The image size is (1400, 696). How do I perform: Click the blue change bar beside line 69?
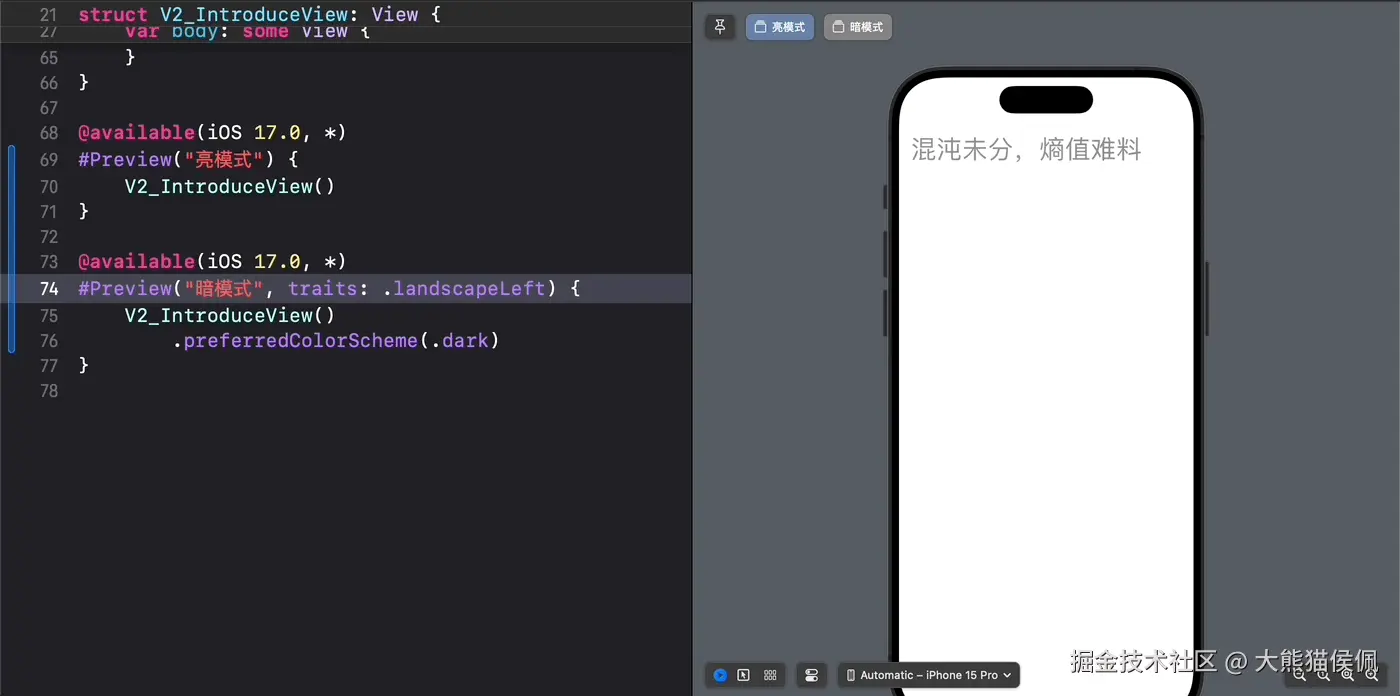tap(11, 160)
